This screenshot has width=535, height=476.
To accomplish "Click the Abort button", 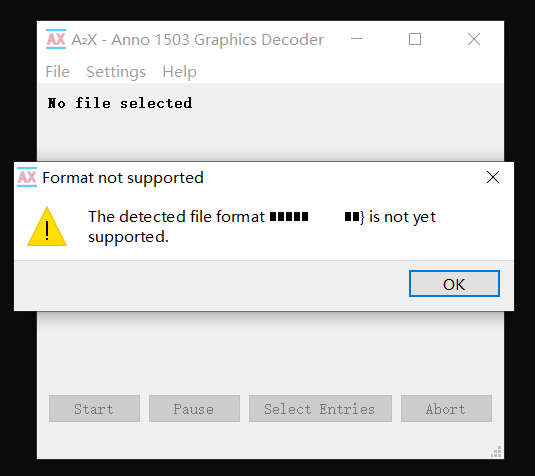I will [x=446, y=408].
